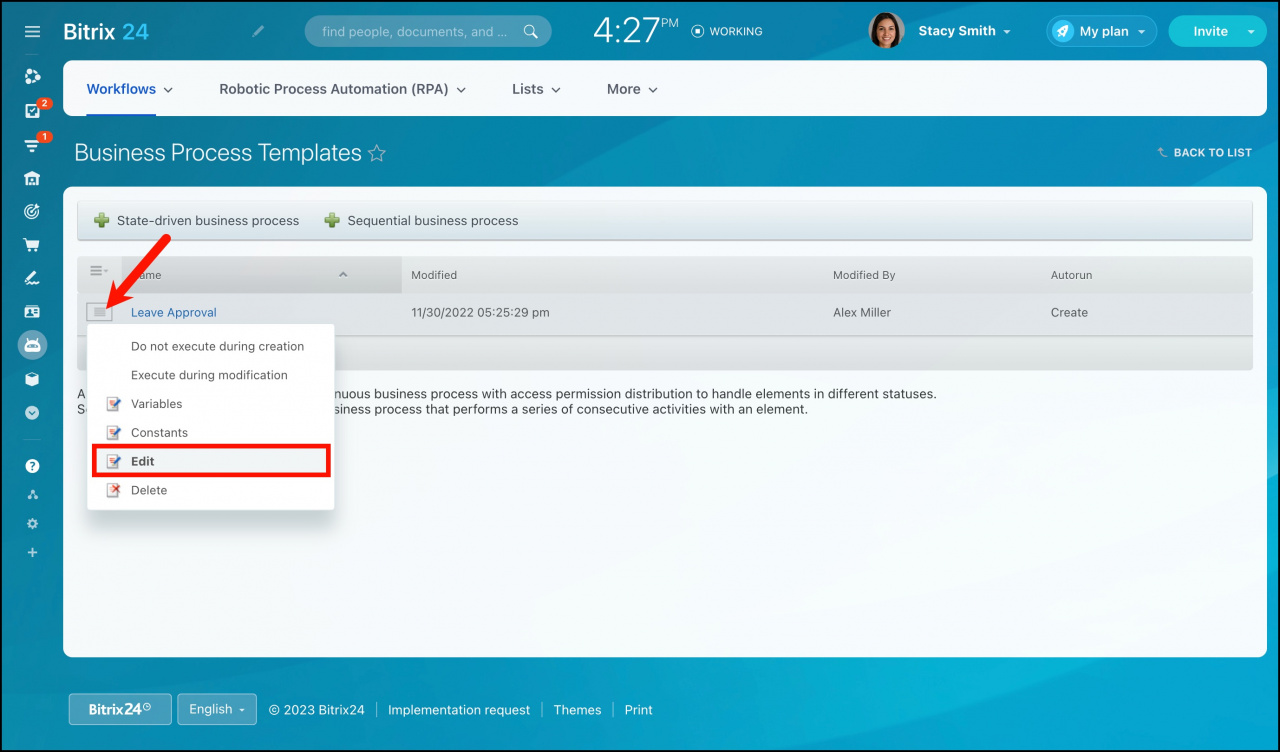The width and height of the screenshot is (1280, 752).
Task: Add a State-driven business process
Action: (197, 220)
